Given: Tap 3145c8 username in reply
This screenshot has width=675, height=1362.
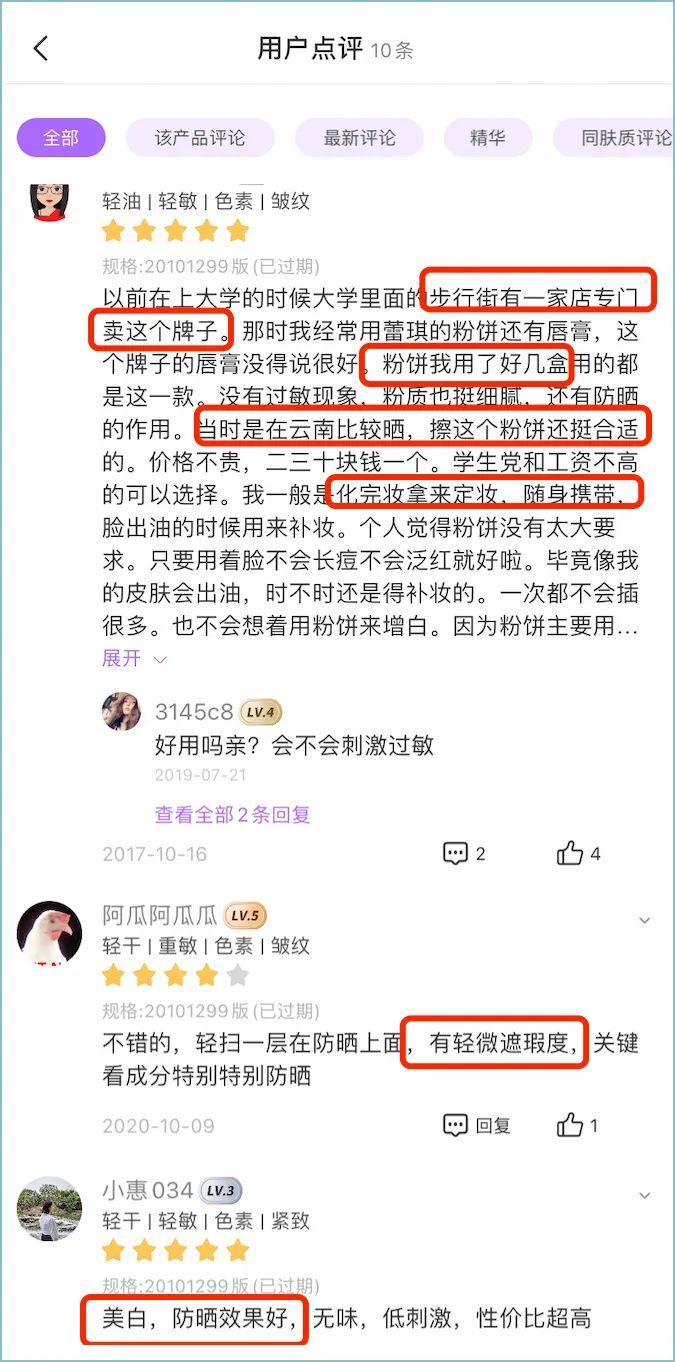Looking at the screenshot, I should (194, 711).
